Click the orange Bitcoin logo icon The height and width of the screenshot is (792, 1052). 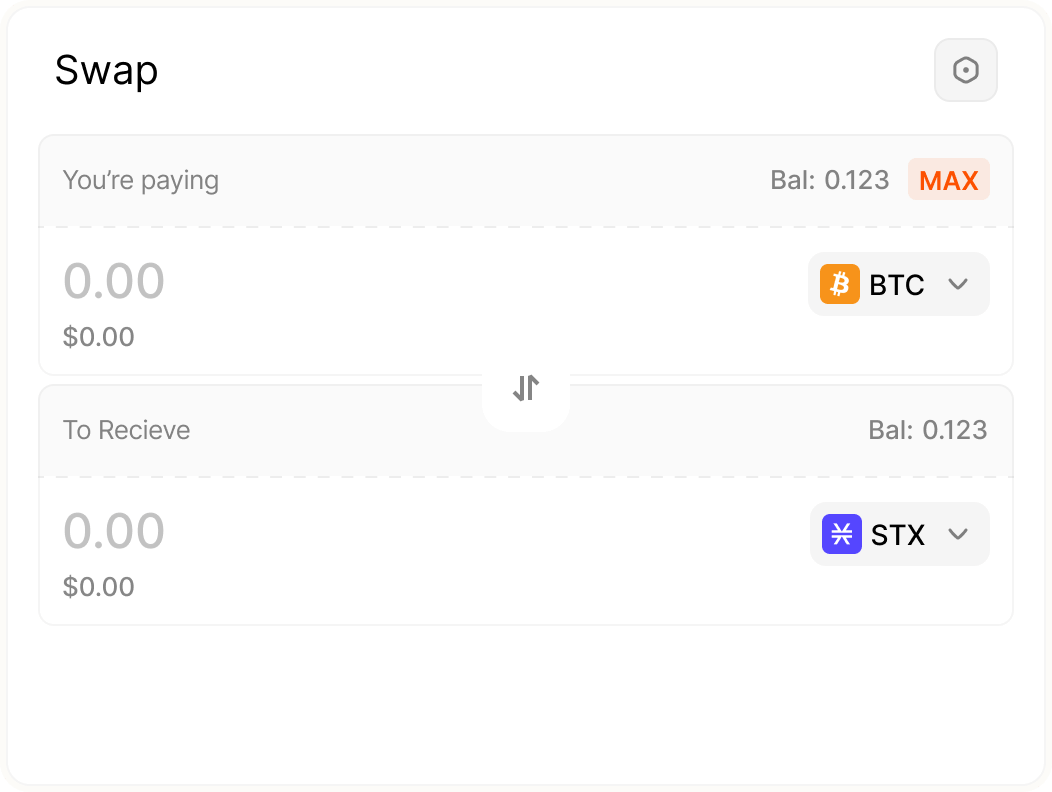[840, 284]
